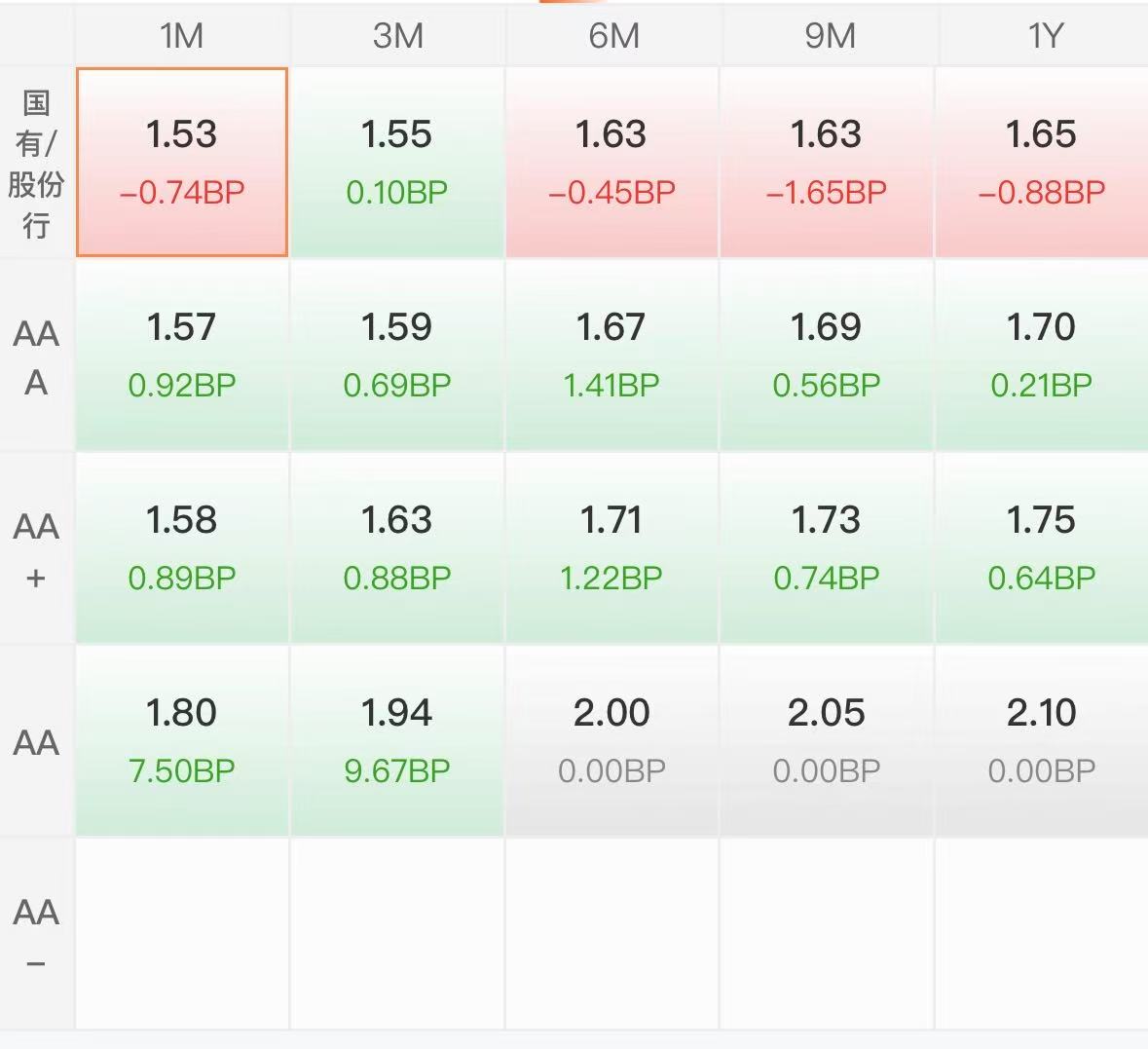The height and width of the screenshot is (1049, 1148).
Task: Select the 1M state-owned bank 1.53 cell
Action: [x=181, y=162]
